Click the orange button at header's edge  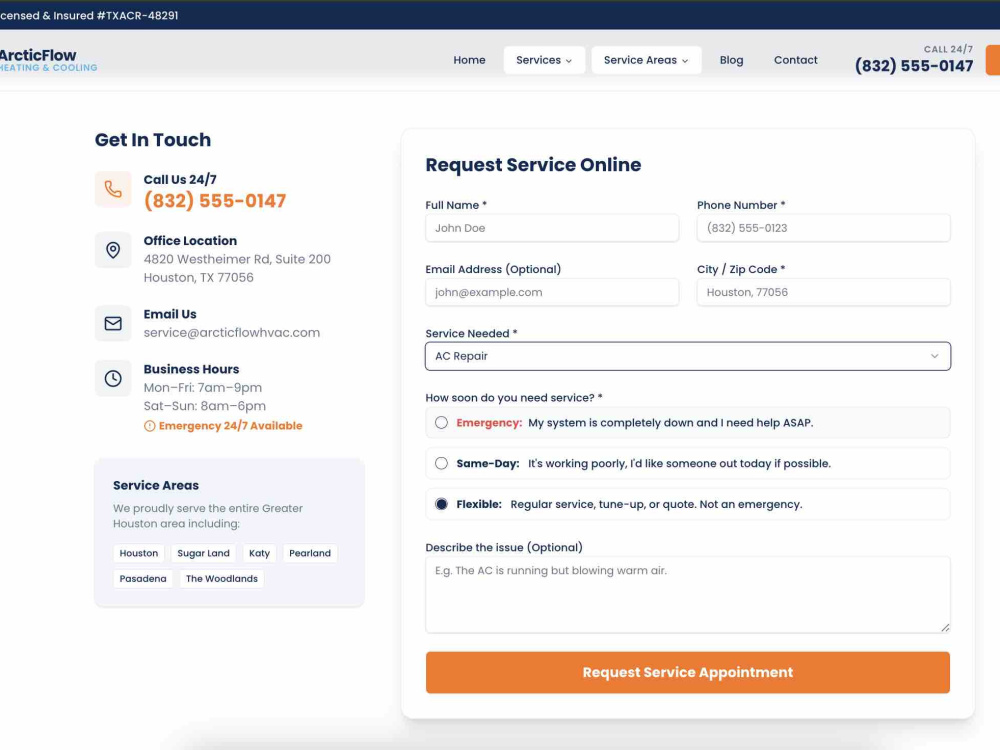(x=993, y=60)
